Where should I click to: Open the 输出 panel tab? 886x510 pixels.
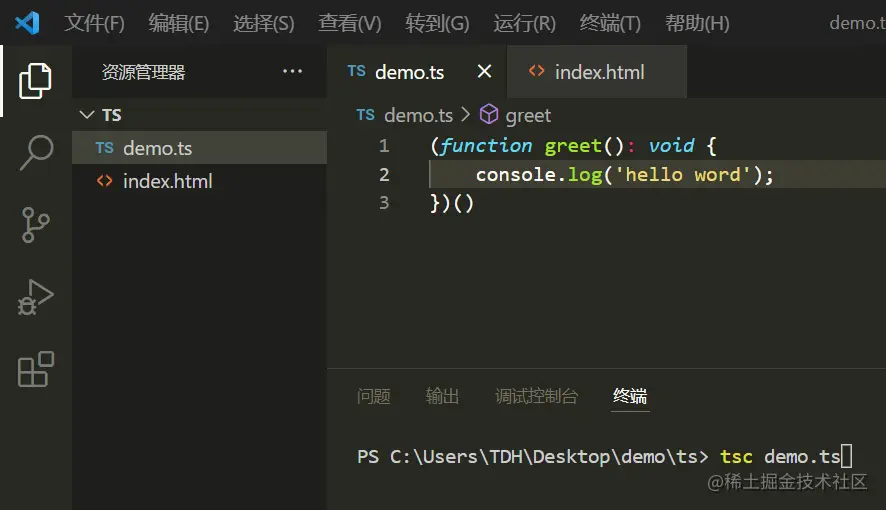tap(442, 396)
